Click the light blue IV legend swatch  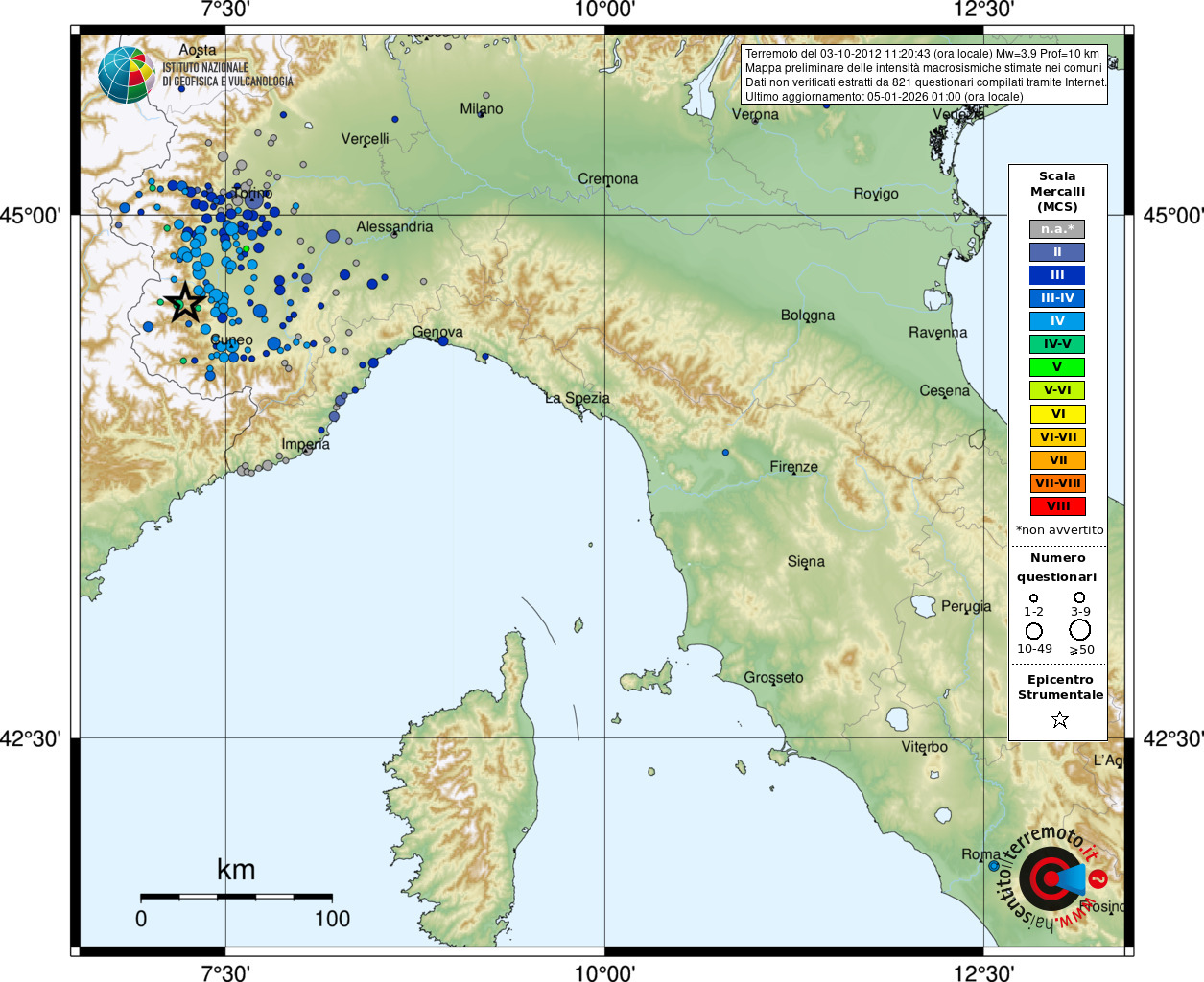pyautogui.click(x=1057, y=321)
